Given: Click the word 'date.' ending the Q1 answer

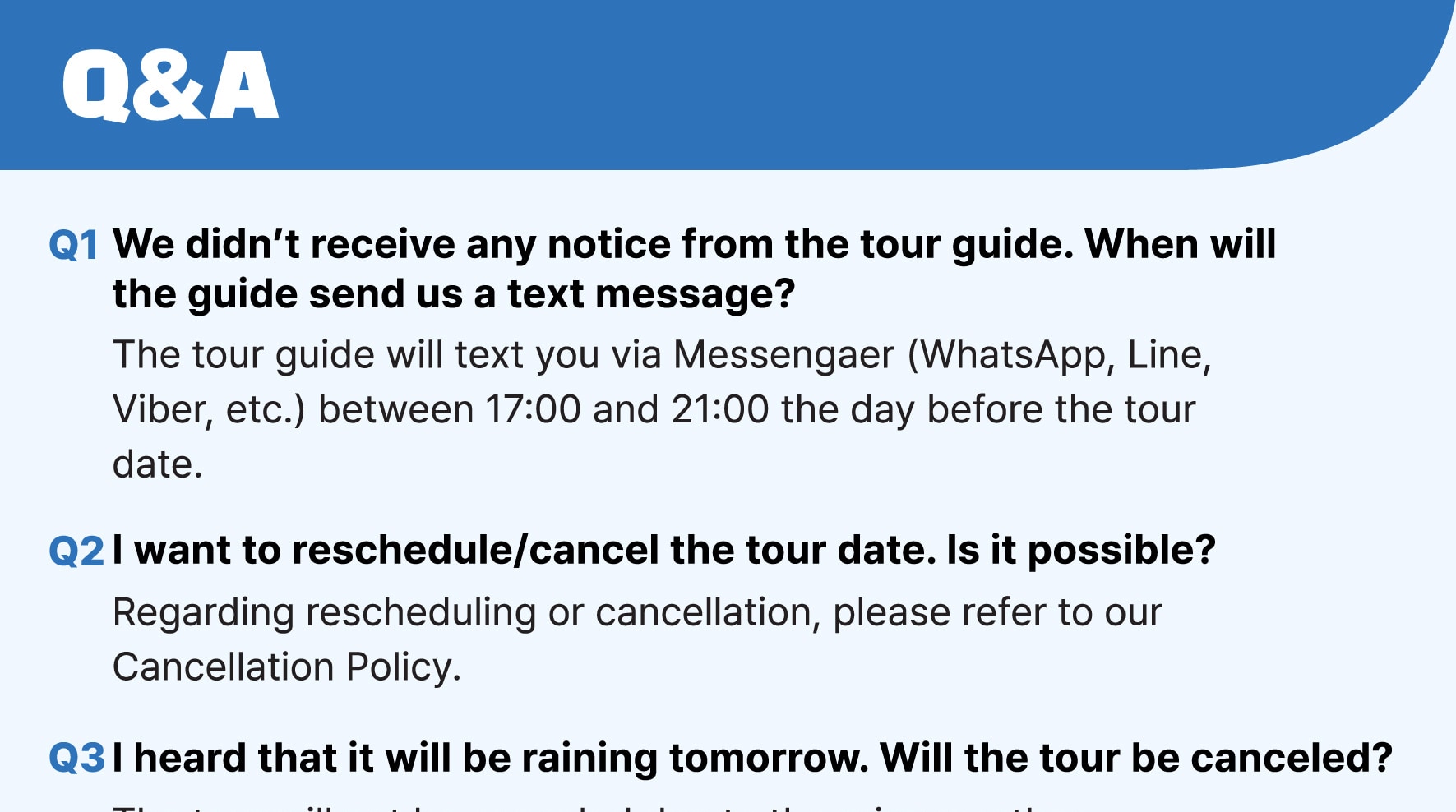Looking at the screenshot, I should click(157, 464).
